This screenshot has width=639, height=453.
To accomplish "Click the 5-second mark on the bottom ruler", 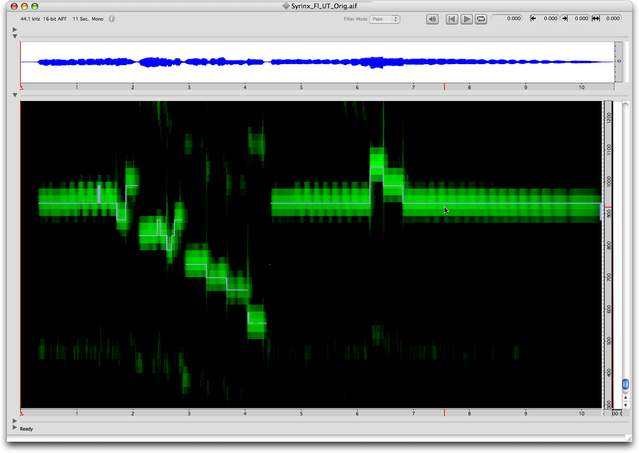I will tap(301, 413).
